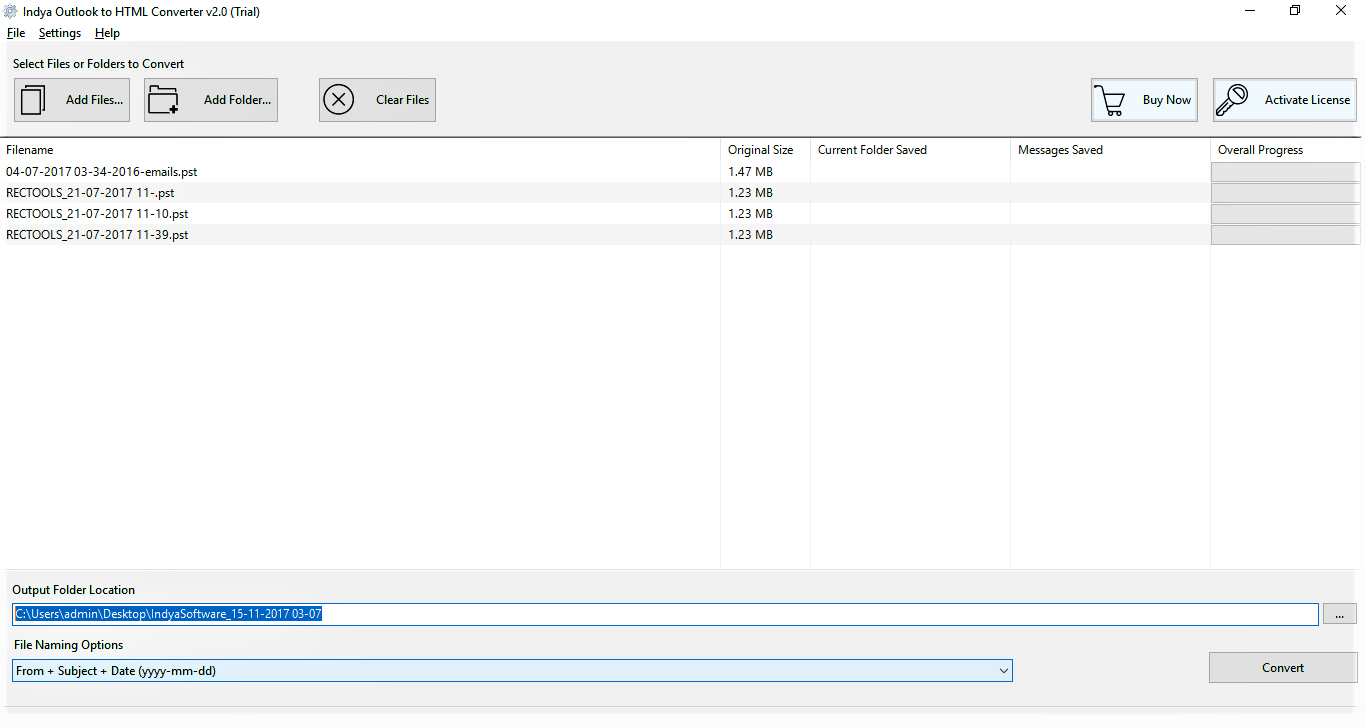Open the File menu
Viewport: 1366px width, 728px height.
pos(16,33)
